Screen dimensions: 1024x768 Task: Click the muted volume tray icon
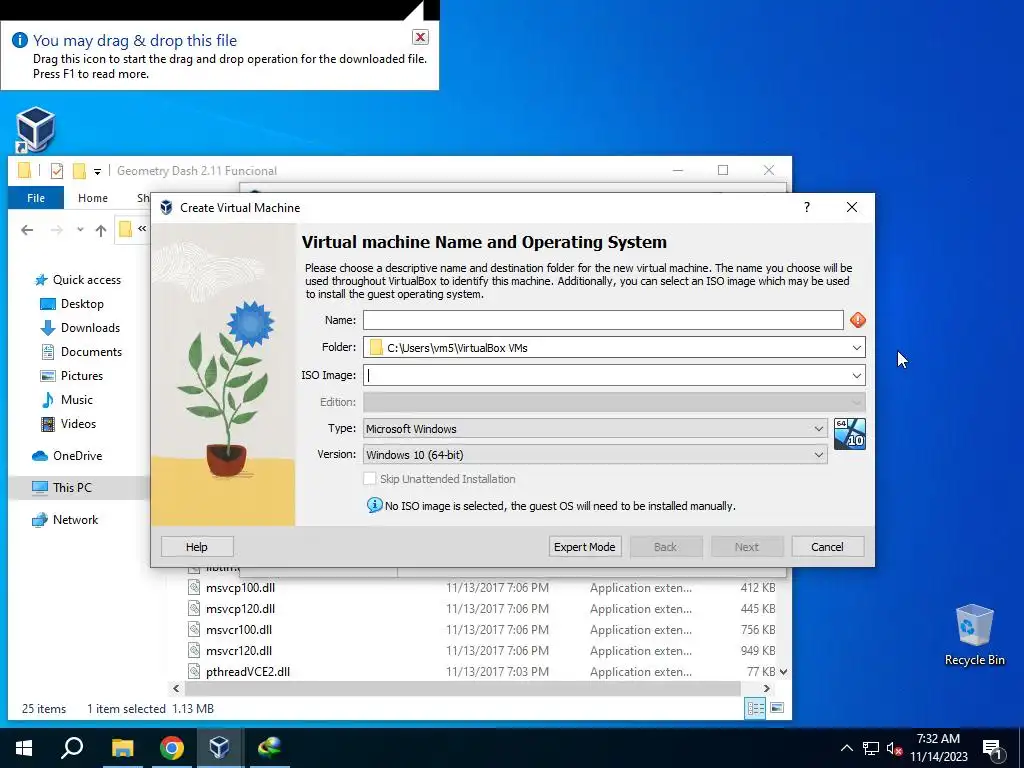894,748
